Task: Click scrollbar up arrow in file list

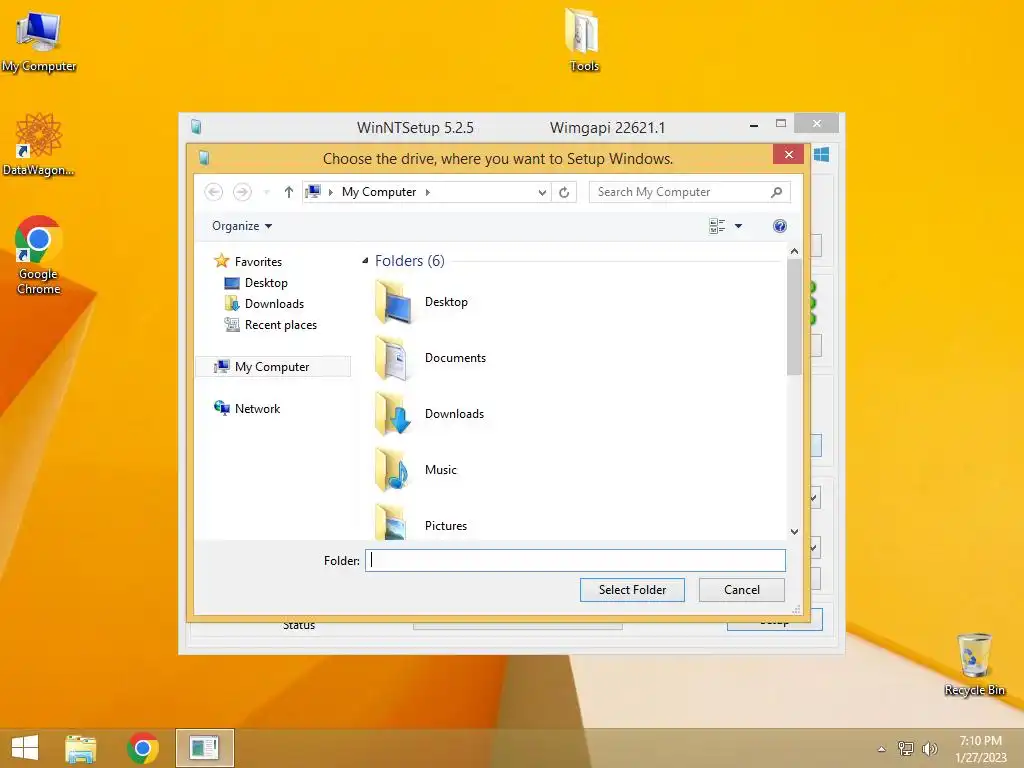Action: (x=794, y=251)
